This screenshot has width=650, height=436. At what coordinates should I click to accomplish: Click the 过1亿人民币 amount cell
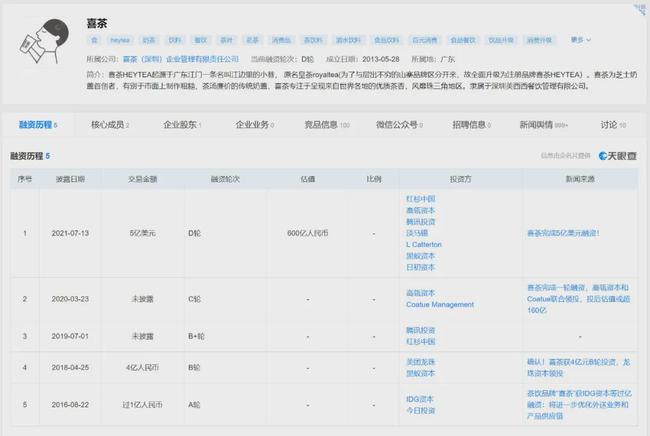click(142, 405)
